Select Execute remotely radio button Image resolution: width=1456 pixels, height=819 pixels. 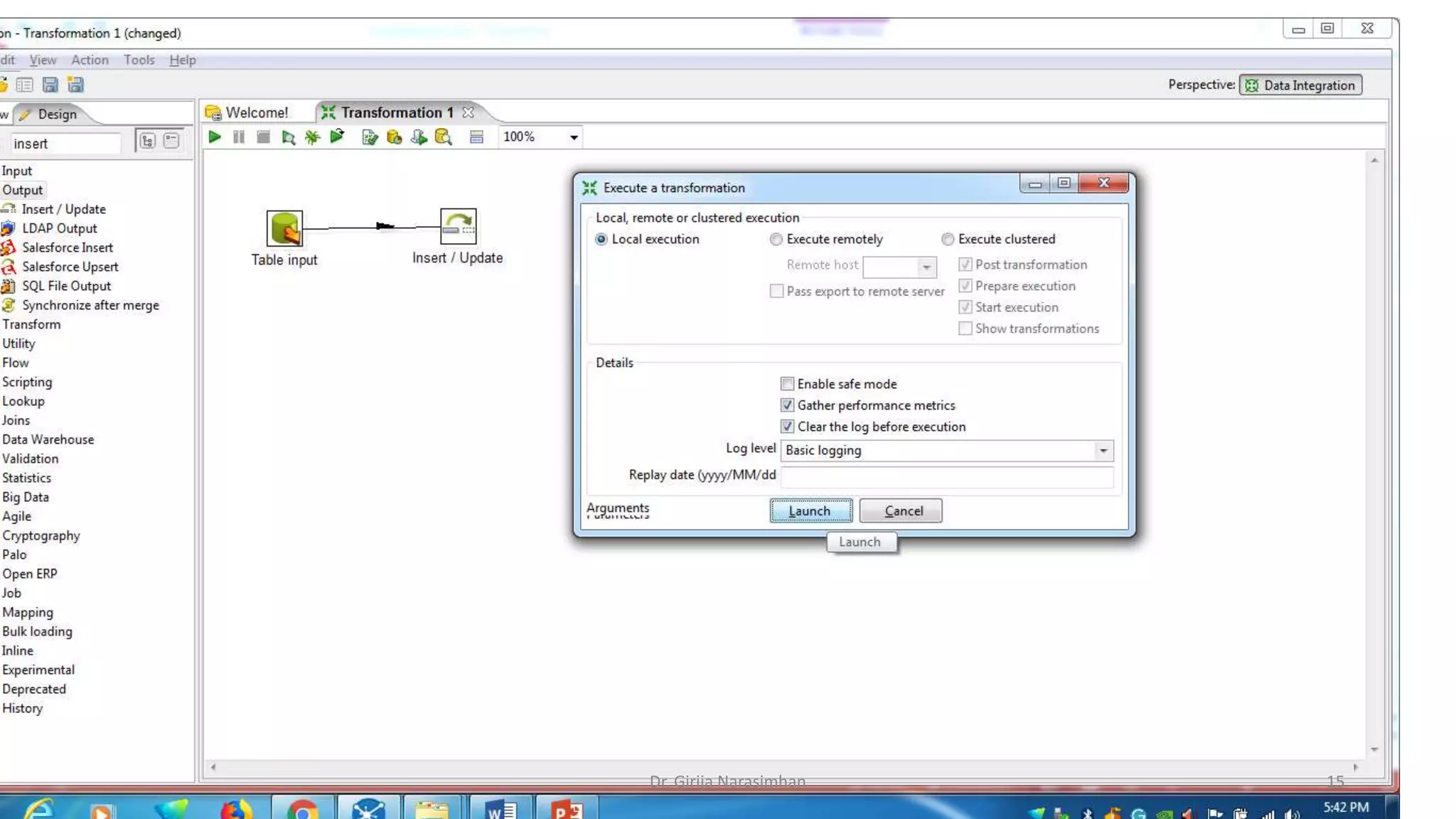click(x=776, y=240)
